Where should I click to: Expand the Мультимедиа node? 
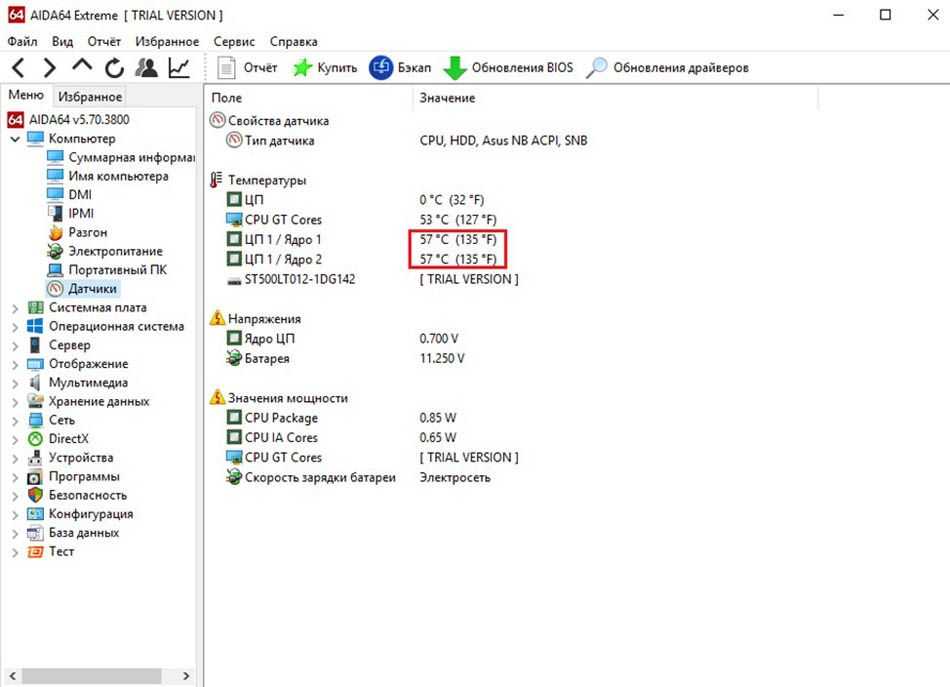point(15,383)
